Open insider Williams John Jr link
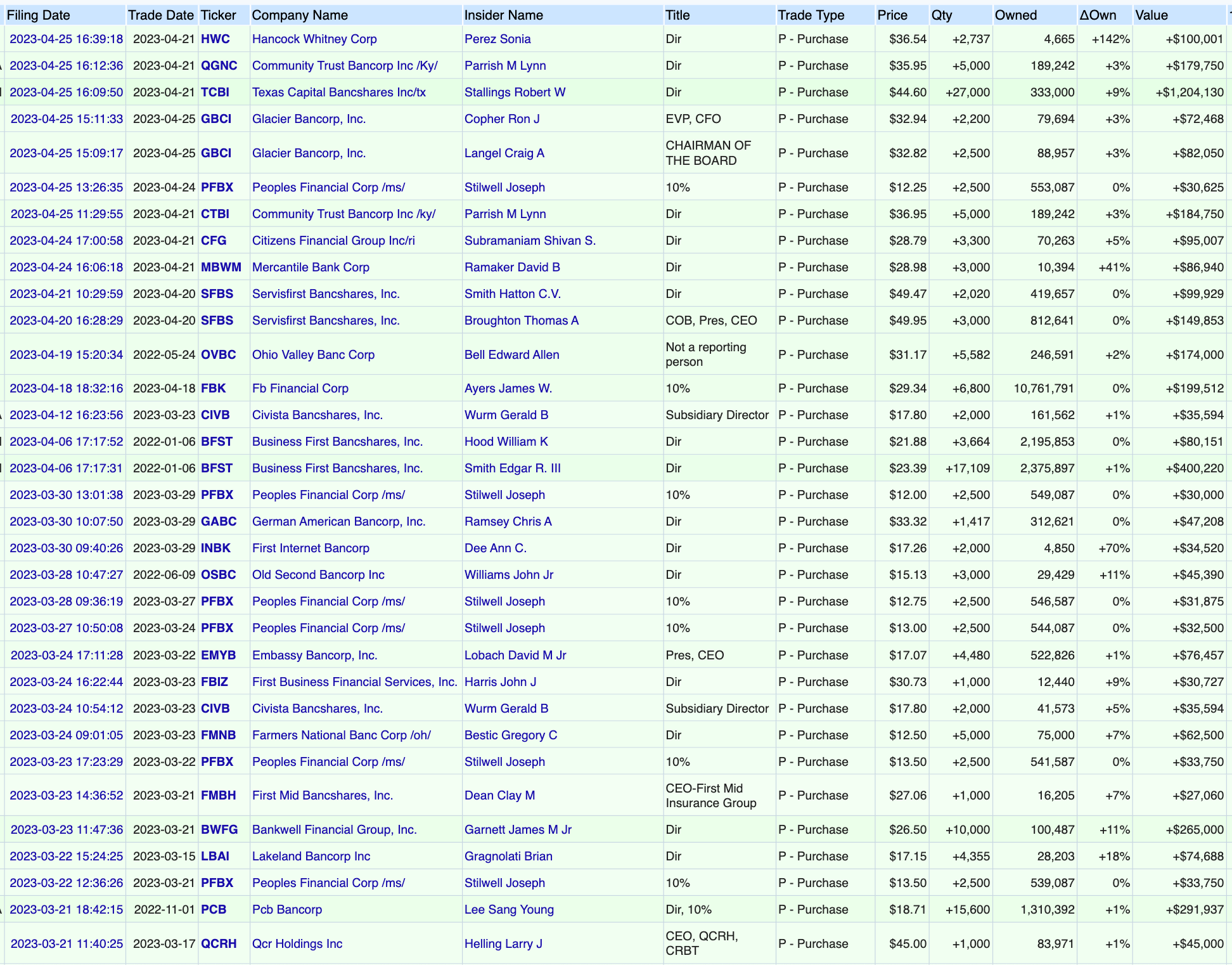The width and height of the screenshot is (1232, 965). coord(509,575)
